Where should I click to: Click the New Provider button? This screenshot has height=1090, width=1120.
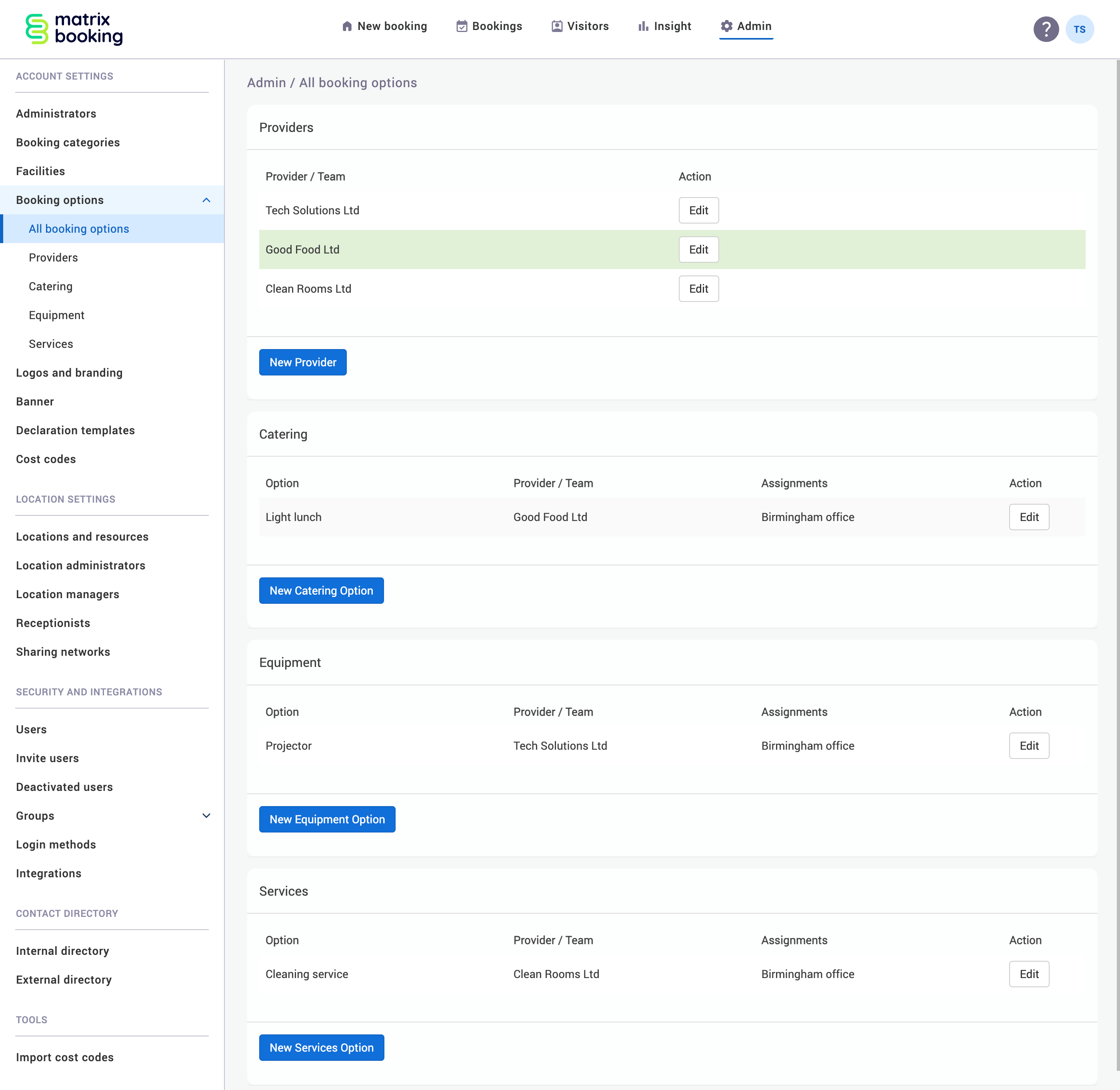pos(302,362)
